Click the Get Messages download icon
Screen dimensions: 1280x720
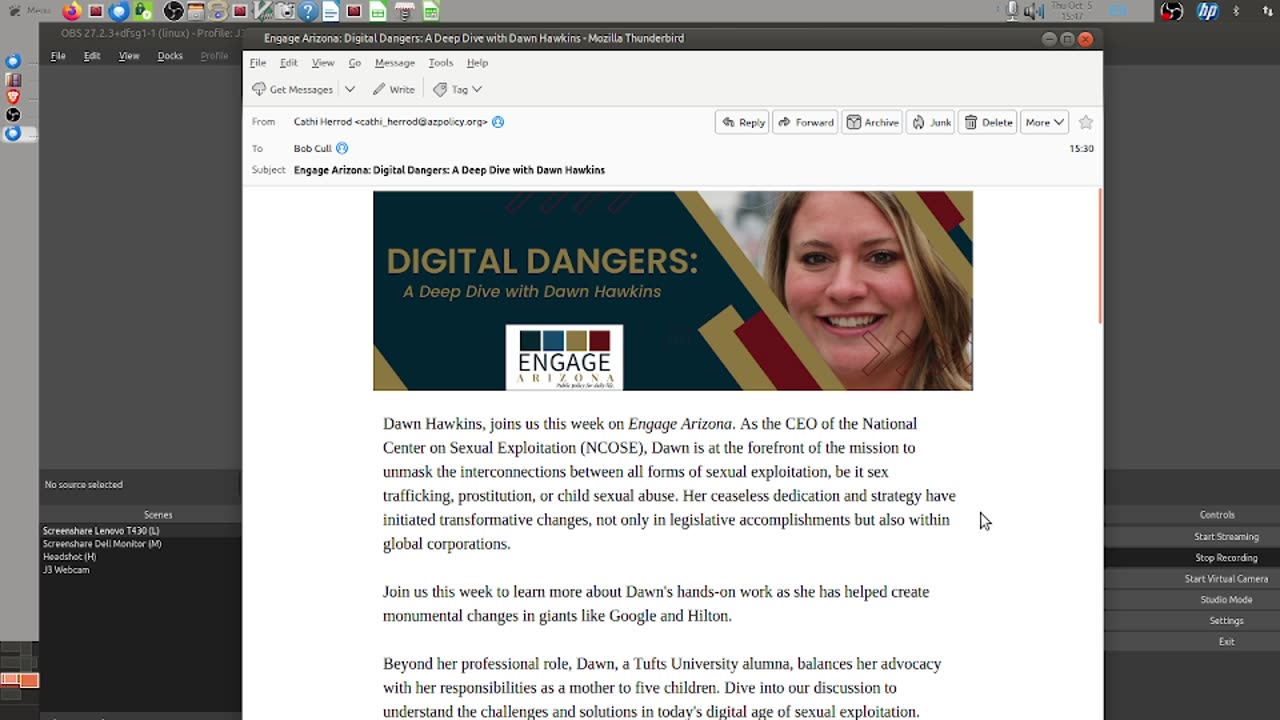259,89
